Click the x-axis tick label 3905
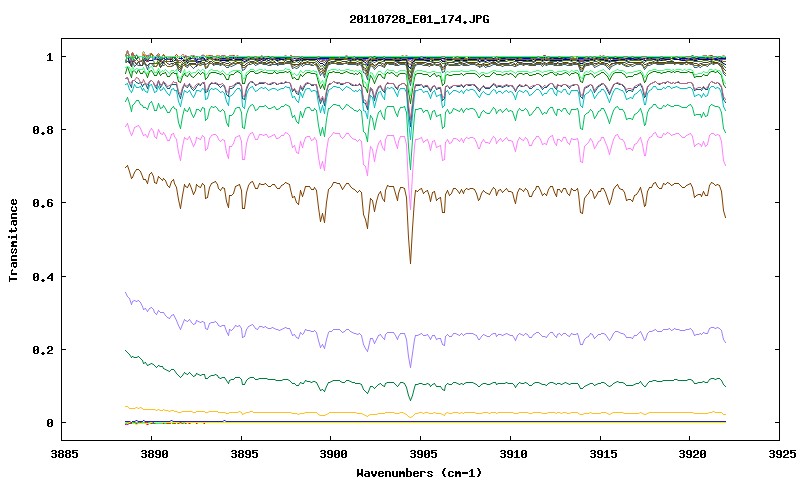Viewport: 800px width, 480px height. (421, 454)
